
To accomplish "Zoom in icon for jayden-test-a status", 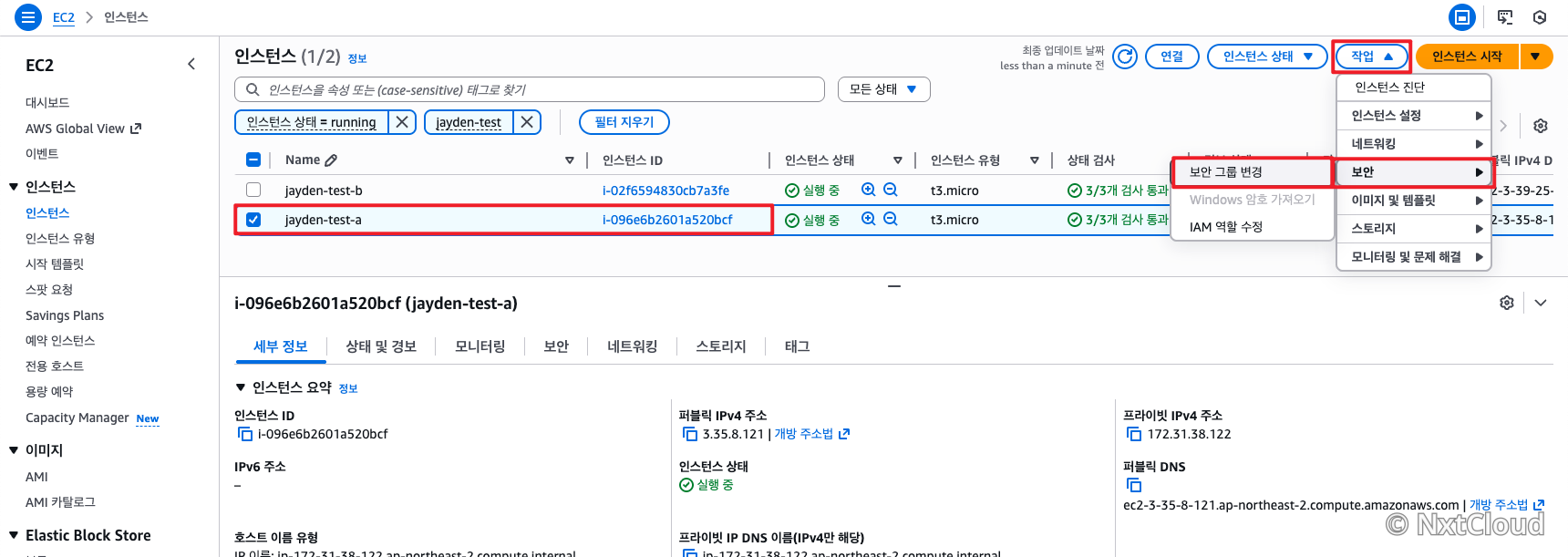I will pyautogui.click(x=868, y=219).
